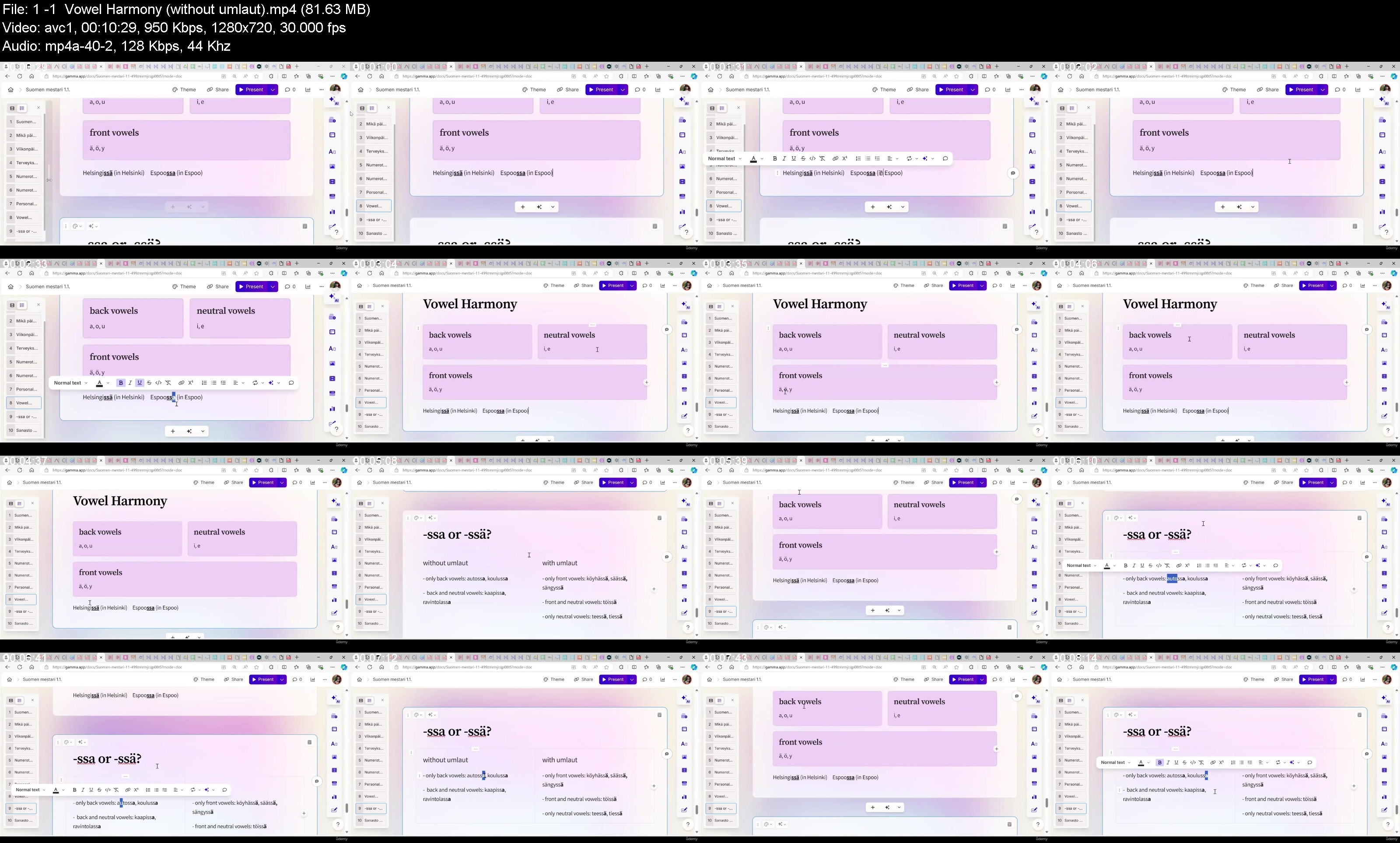Click Share in the 00:04:06 frame header
Image resolution: width=1400 pixels, height=843 pixels.
pos(1284,286)
